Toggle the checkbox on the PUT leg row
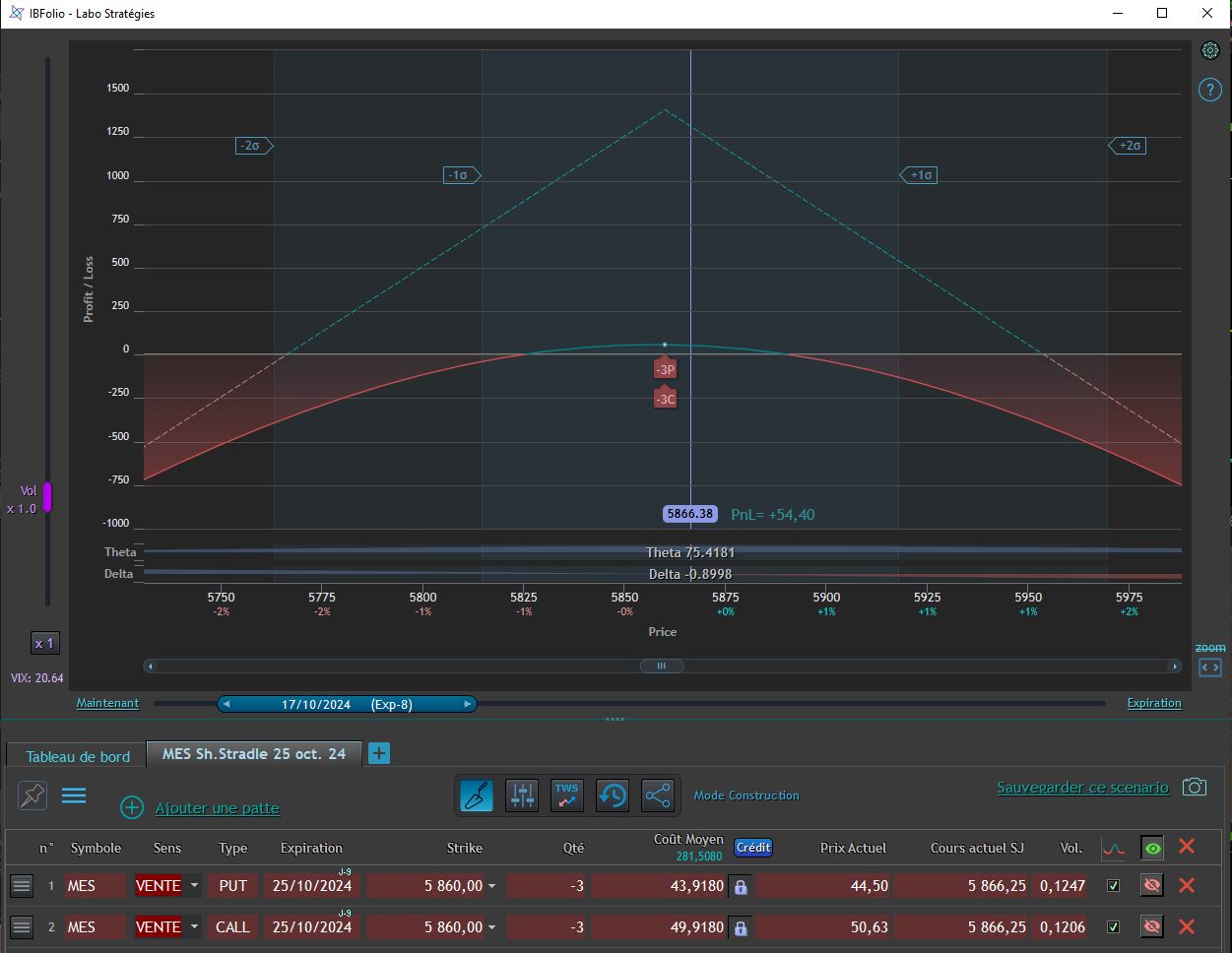This screenshot has height=953, width=1232. pos(1113,886)
